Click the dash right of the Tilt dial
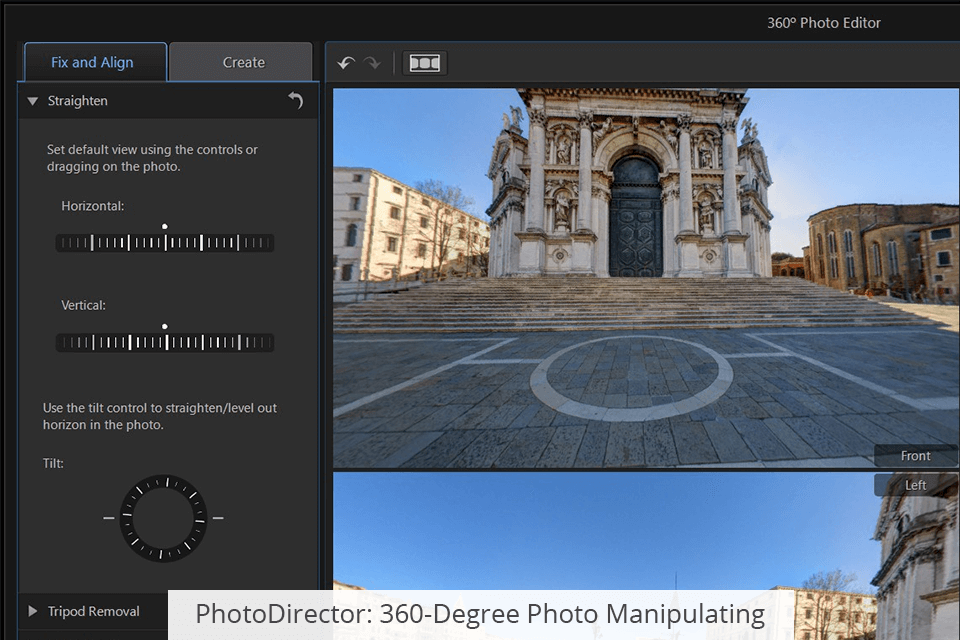The height and width of the screenshot is (640, 960). point(218,518)
